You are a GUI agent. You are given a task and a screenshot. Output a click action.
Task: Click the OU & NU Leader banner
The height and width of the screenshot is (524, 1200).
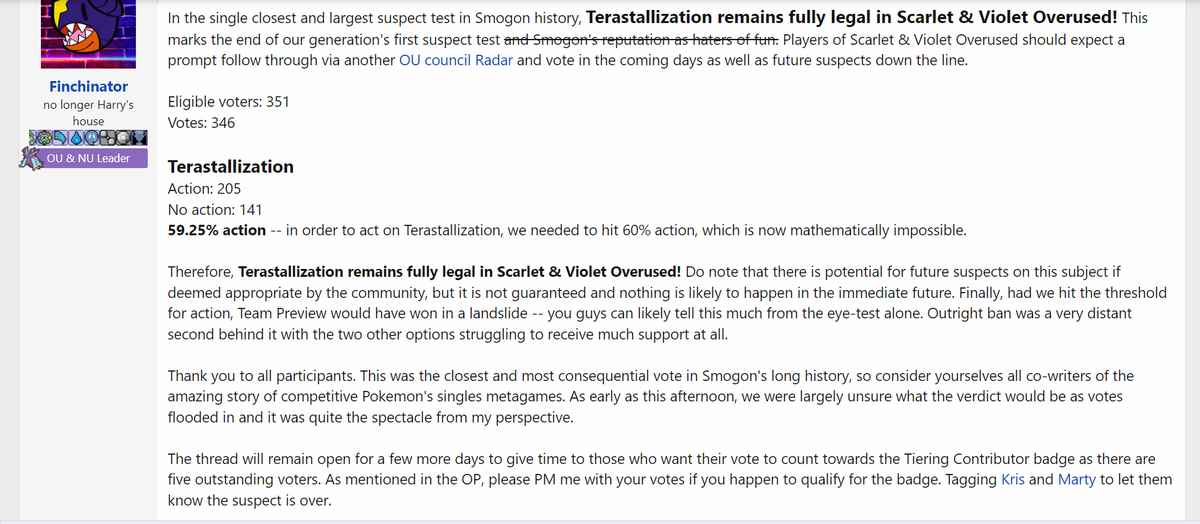tap(88, 158)
